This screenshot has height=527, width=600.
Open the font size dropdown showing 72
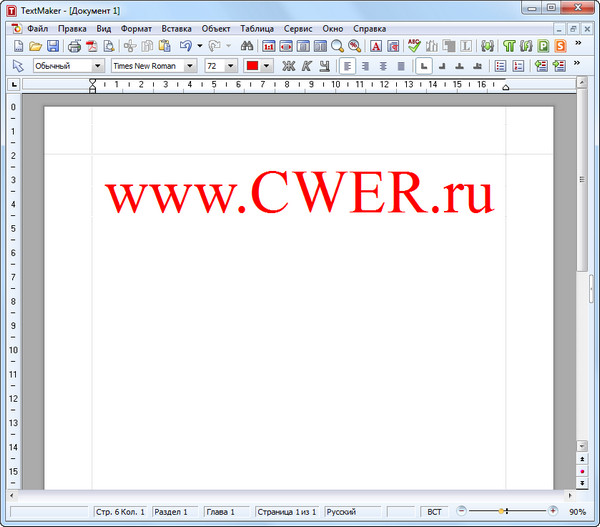[231, 66]
